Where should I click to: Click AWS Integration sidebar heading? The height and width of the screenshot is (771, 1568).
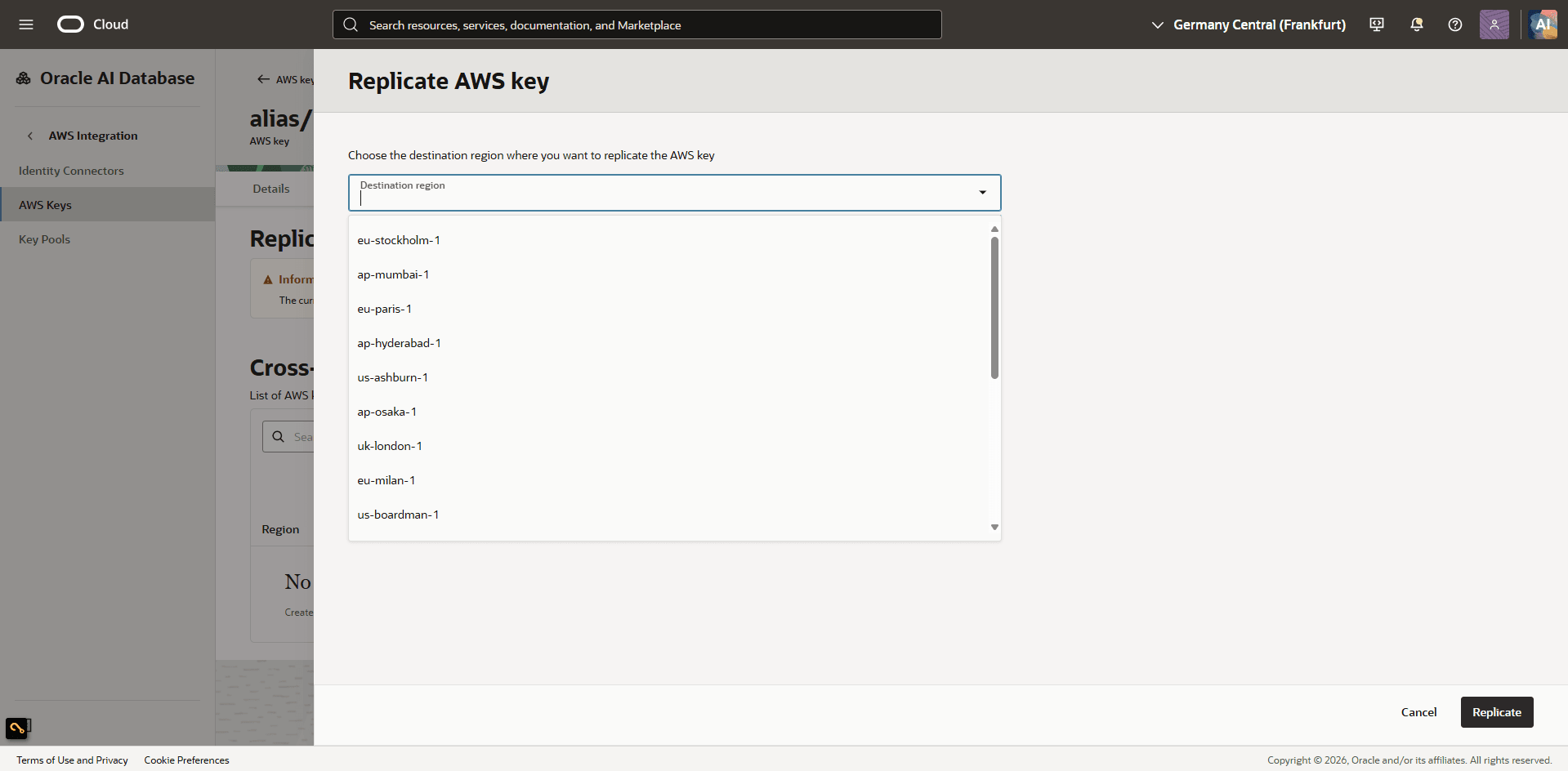[x=93, y=136]
